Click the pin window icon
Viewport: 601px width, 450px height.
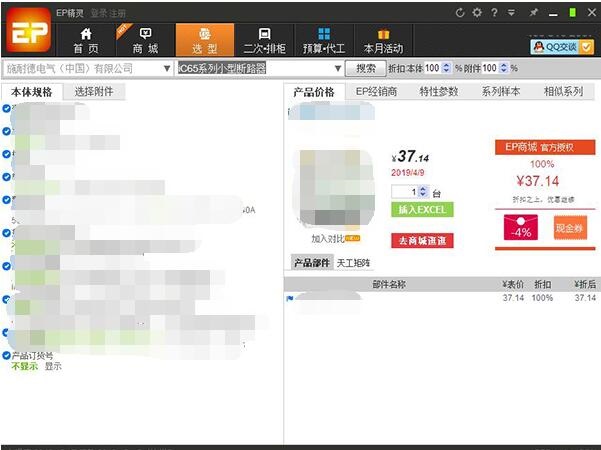click(533, 13)
